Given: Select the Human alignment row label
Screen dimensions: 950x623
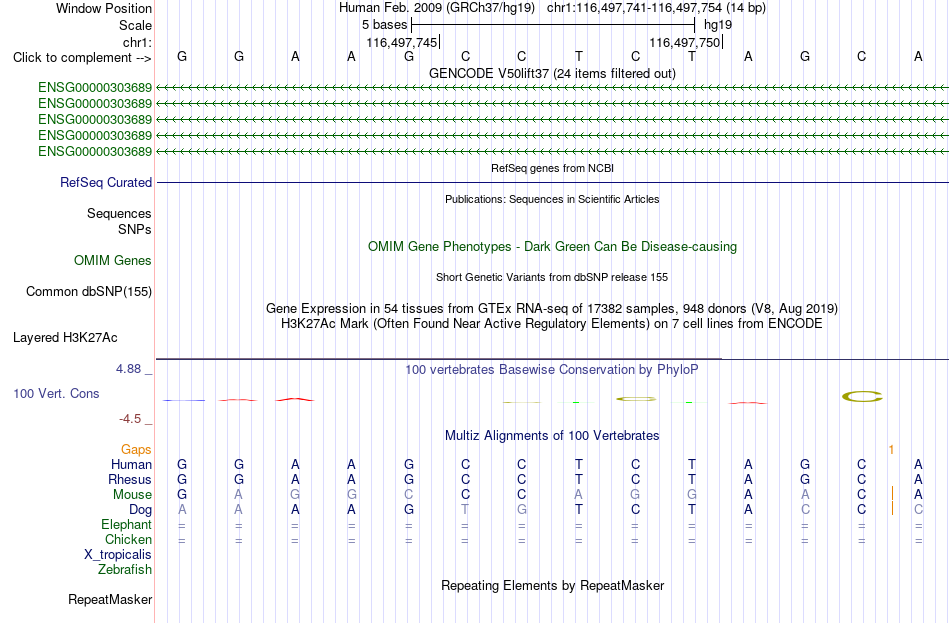Looking at the screenshot, I should (x=131, y=464).
